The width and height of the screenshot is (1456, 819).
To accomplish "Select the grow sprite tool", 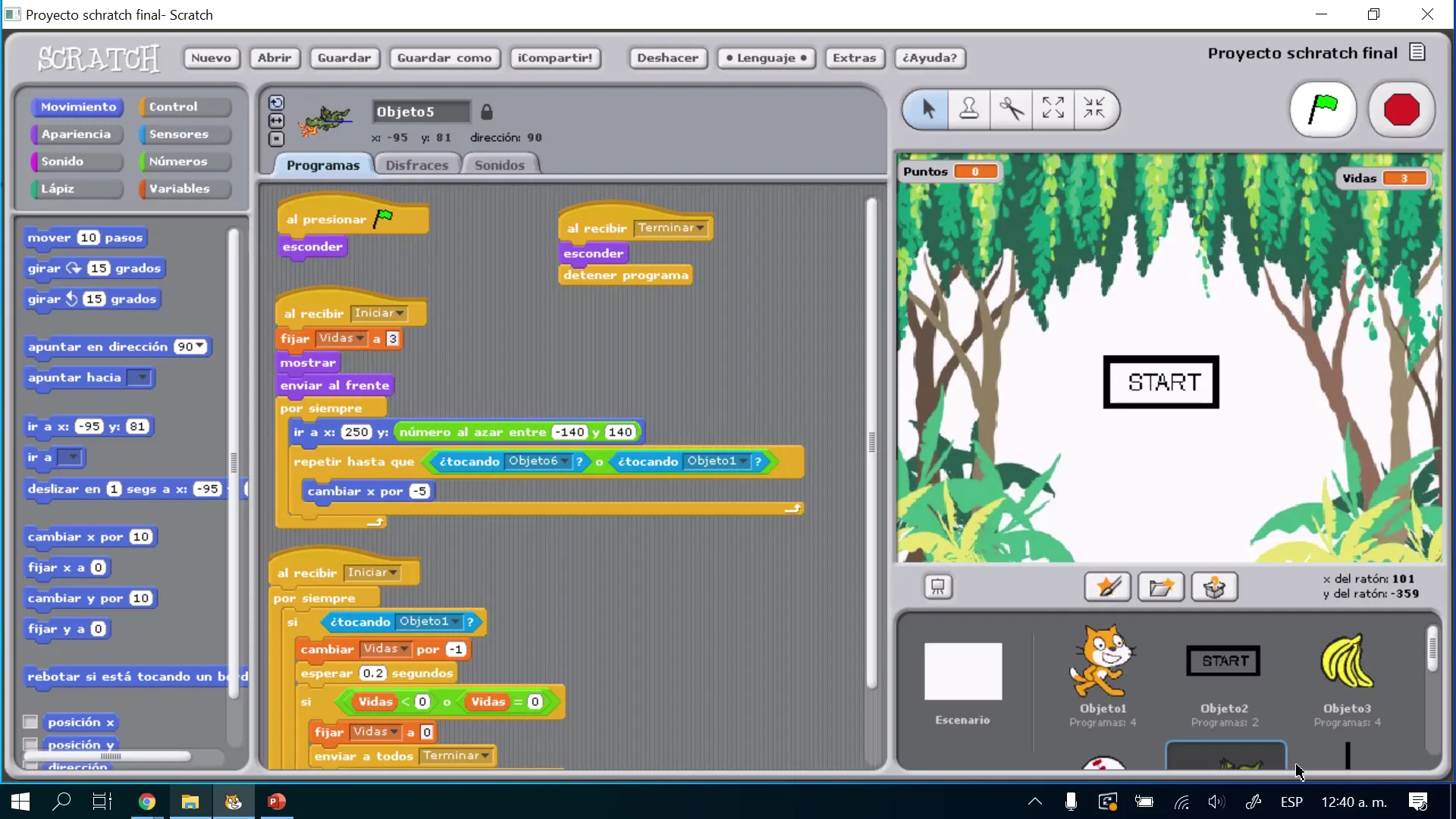I will pyautogui.click(x=1053, y=109).
